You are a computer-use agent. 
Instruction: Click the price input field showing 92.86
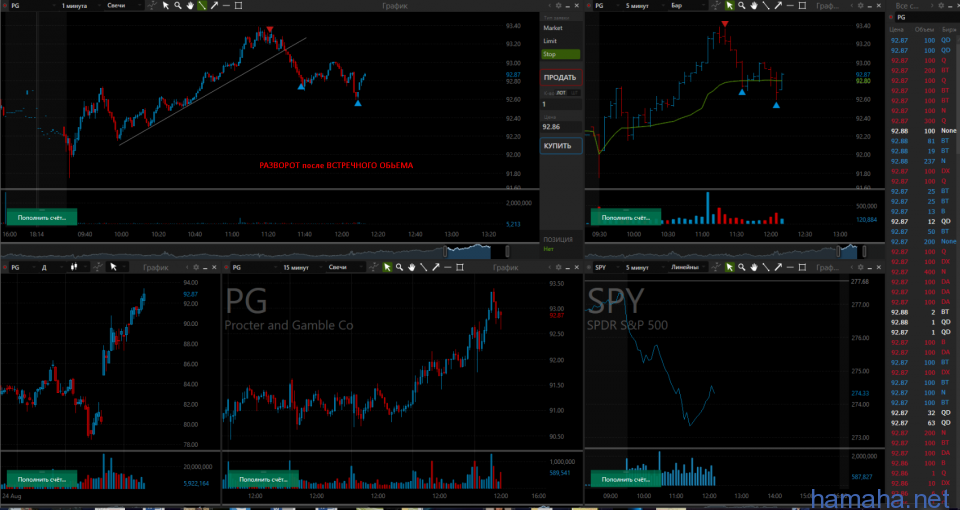tap(561, 127)
